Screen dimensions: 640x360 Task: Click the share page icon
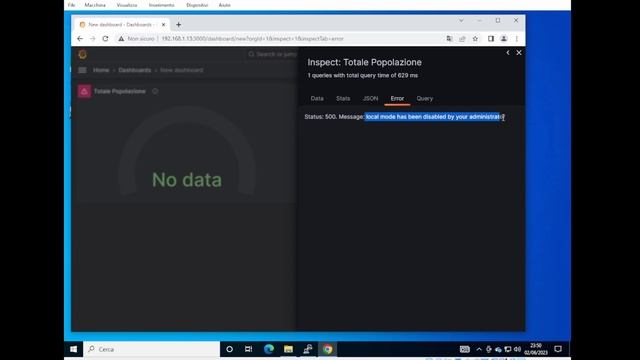pyautogui.click(x=462, y=39)
